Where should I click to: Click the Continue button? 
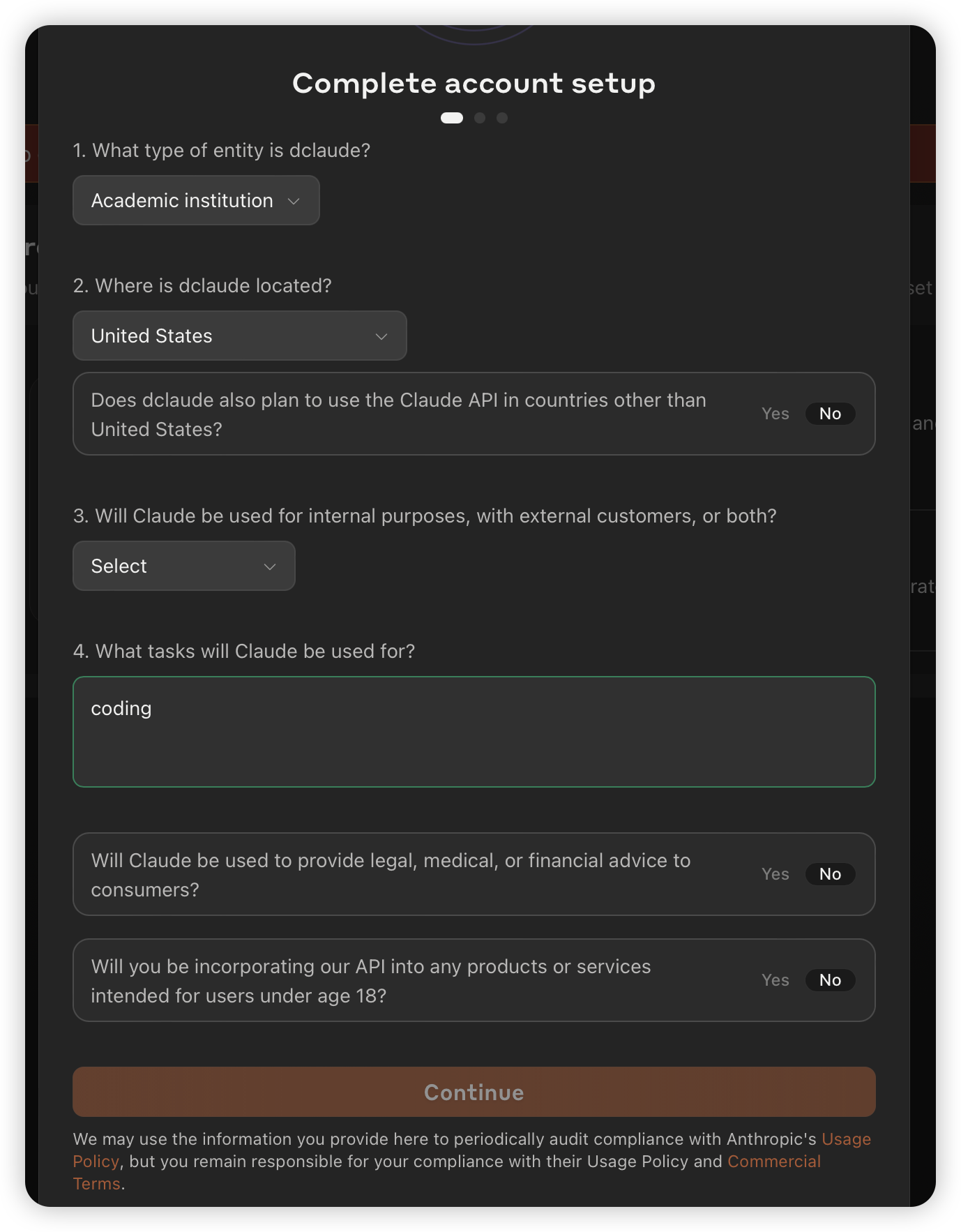click(x=474, y=1092)
